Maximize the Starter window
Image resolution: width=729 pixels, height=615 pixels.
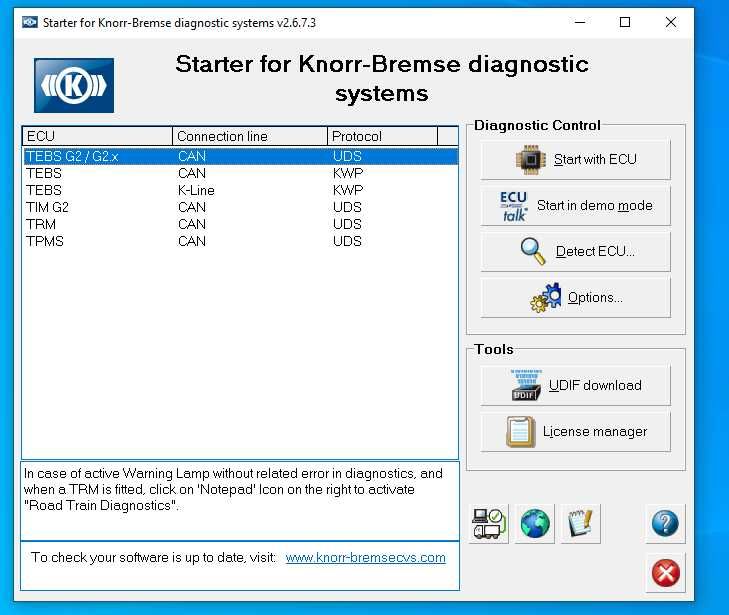625,22
